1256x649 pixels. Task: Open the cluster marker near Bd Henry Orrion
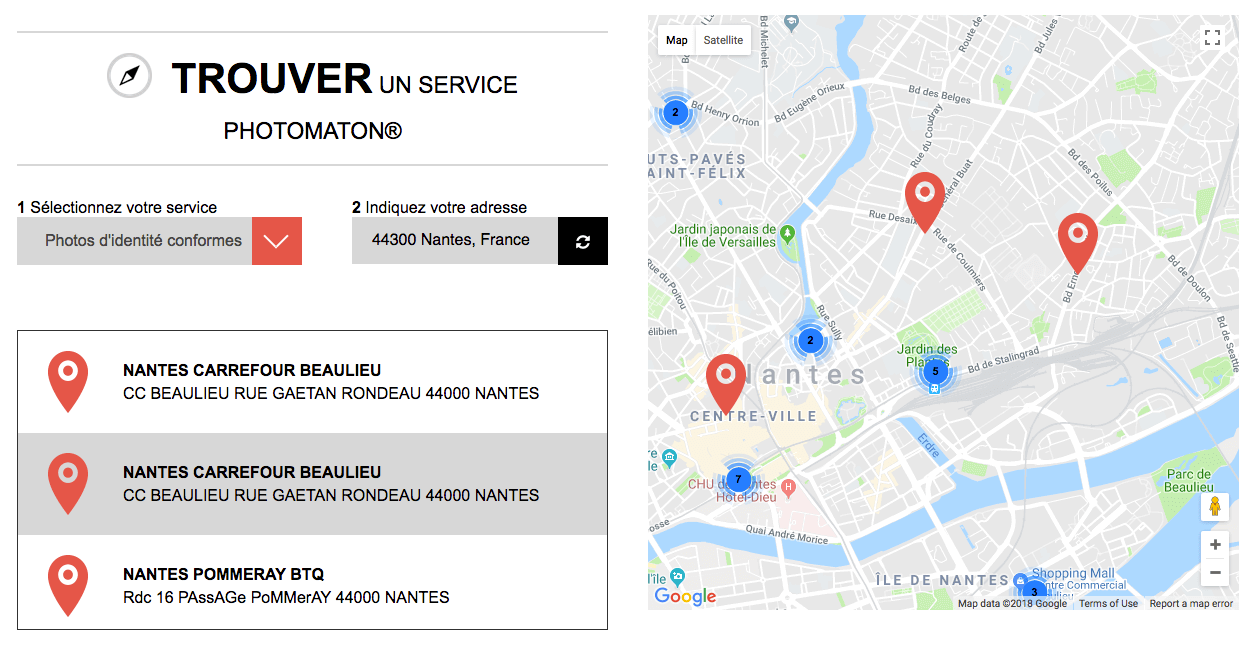pyautogui.click(x=675, y=112)
